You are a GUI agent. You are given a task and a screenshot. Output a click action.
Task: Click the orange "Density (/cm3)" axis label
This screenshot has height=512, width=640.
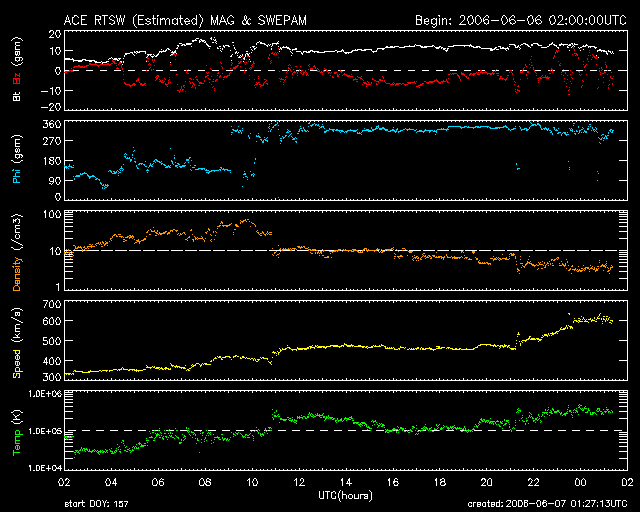[x=17, y=252]
